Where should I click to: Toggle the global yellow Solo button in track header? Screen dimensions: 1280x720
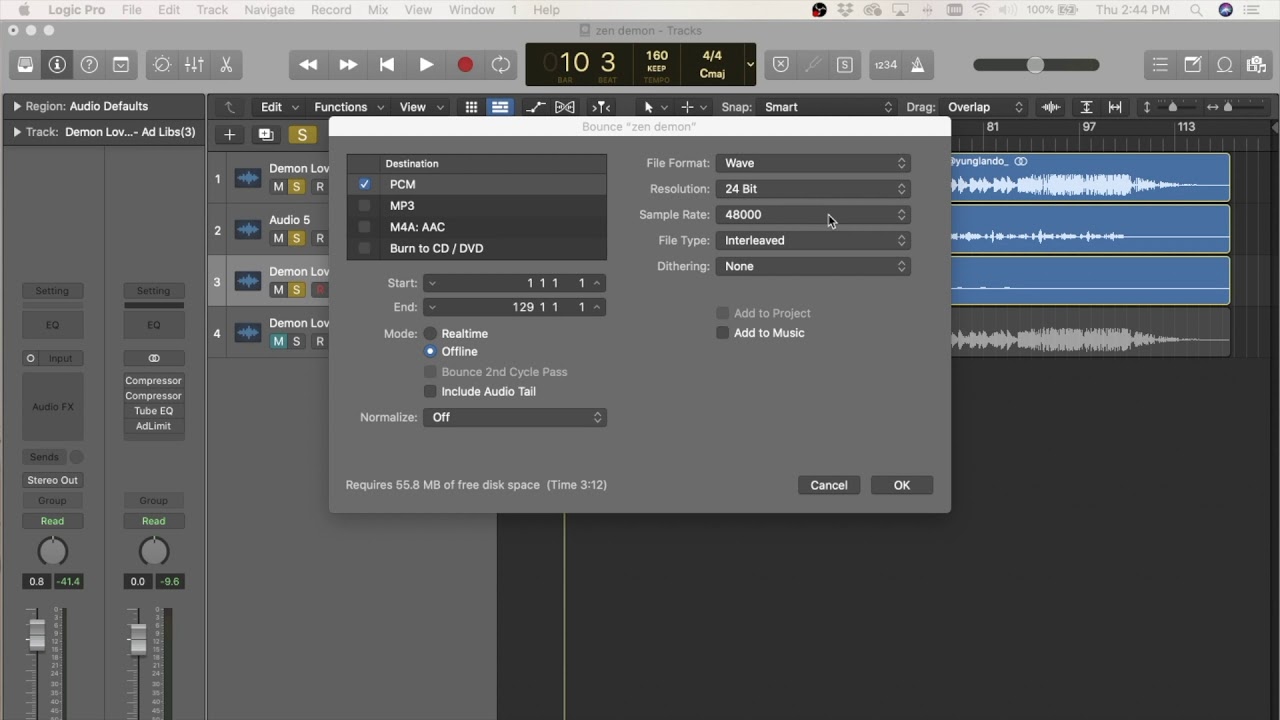pyautogui.click(x=302, y=134)
